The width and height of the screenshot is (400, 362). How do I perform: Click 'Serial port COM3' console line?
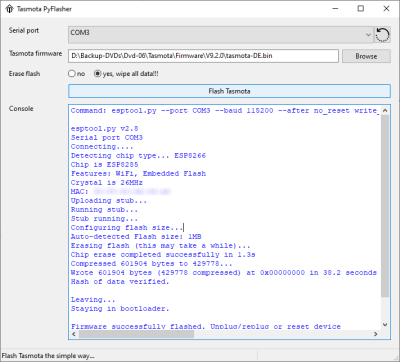[x=107, y=138]
